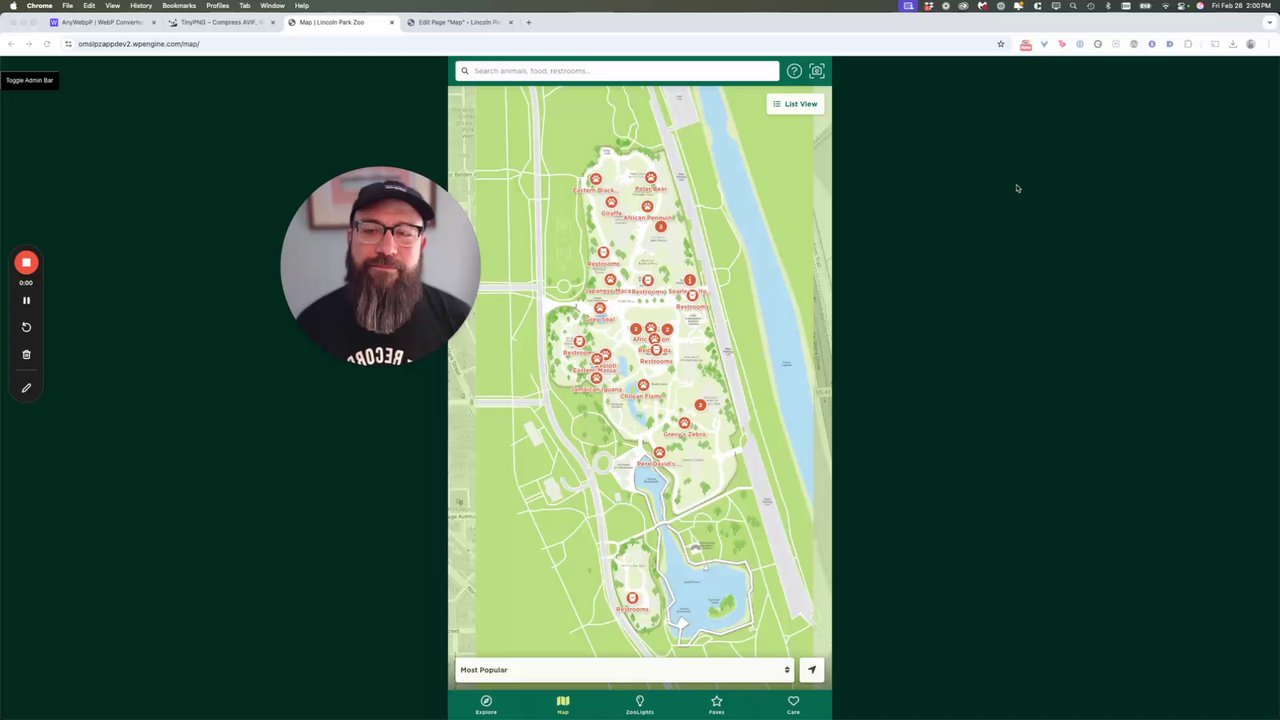Screen dimensions: 1280x720
Task: Close the Map Lincoln Park Zoo tab
Action: tap(392, 22)
